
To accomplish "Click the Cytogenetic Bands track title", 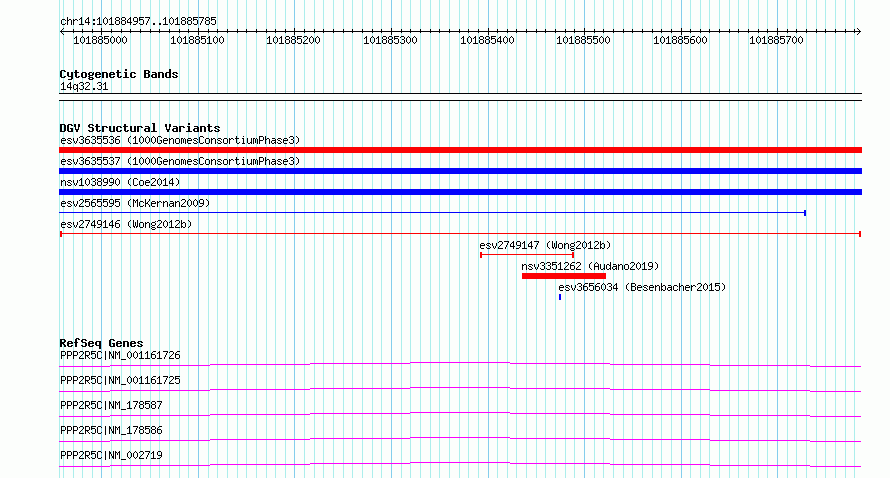I will click(x=119, y=74).
